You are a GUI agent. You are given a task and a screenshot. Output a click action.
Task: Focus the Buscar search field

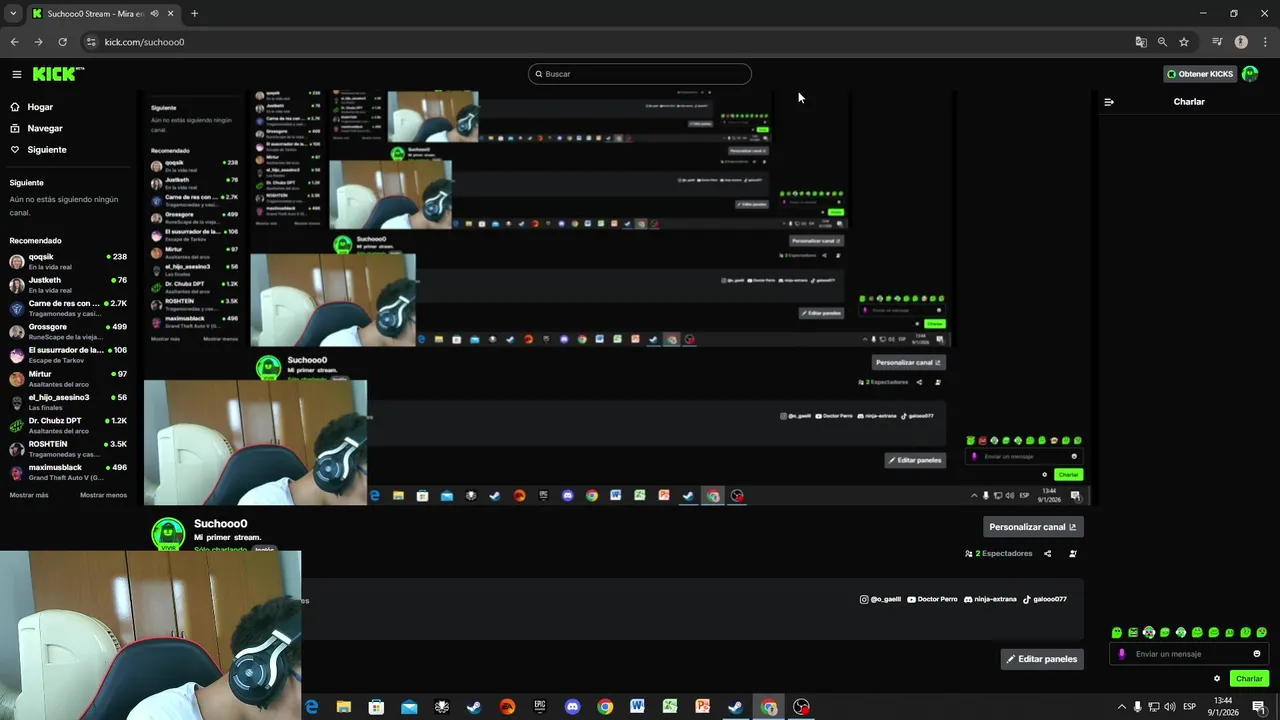640,74
